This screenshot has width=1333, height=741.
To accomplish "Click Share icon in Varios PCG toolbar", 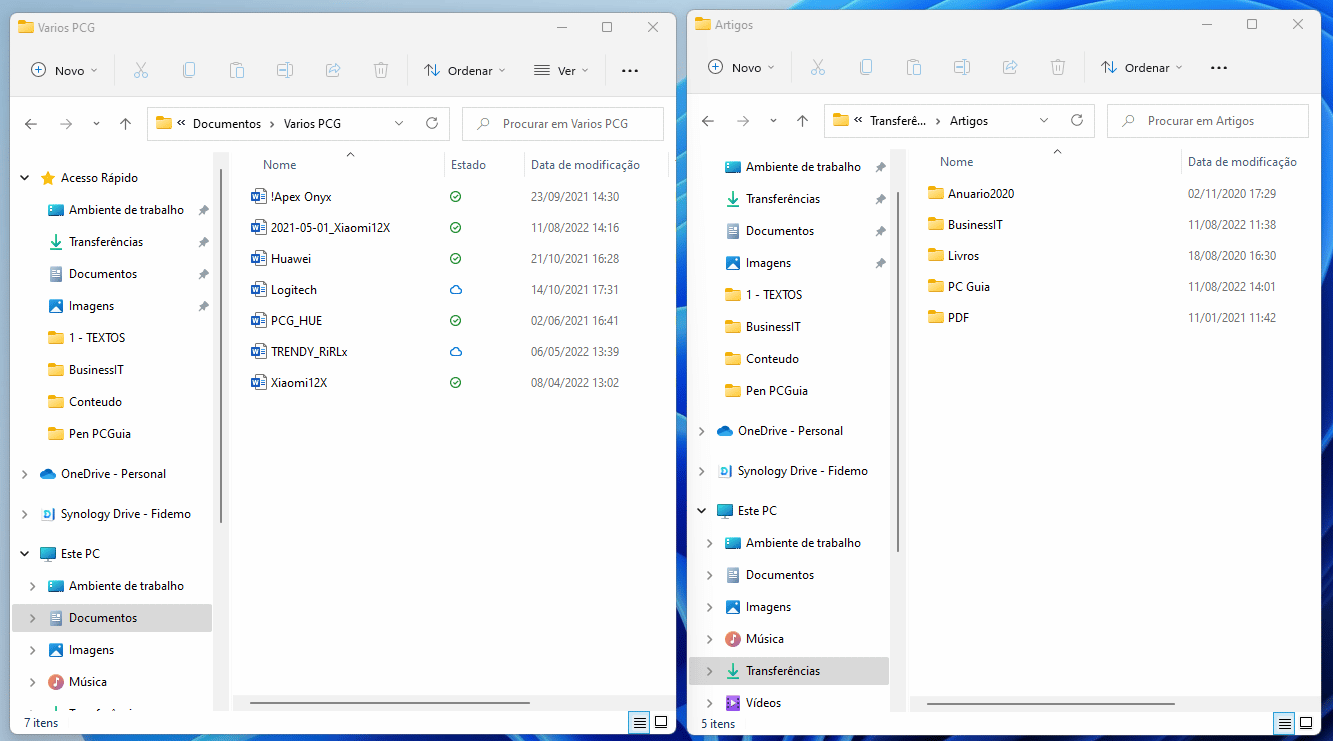I will (333, 70).
